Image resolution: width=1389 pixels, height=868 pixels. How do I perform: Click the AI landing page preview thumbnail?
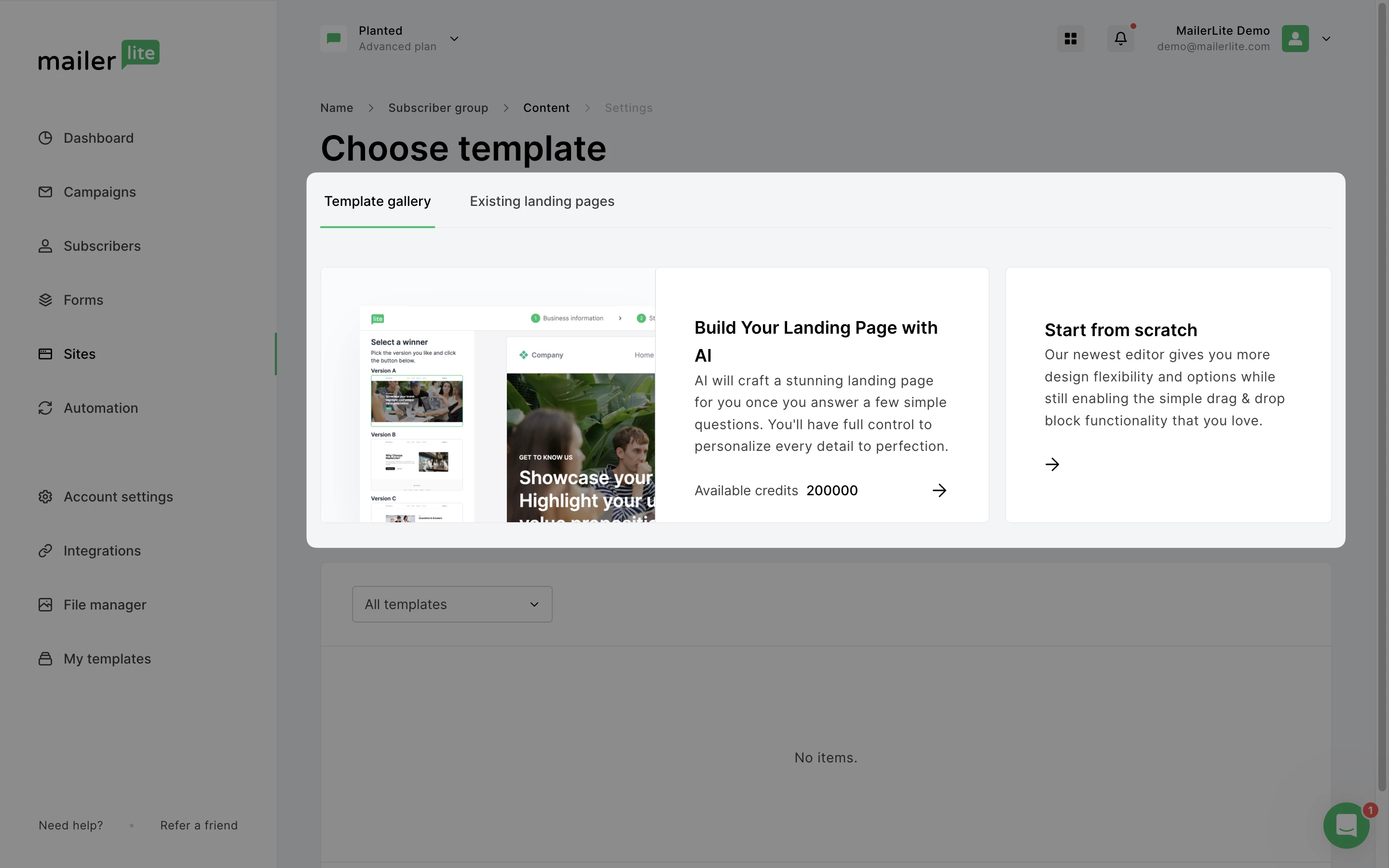click(488, 395)
